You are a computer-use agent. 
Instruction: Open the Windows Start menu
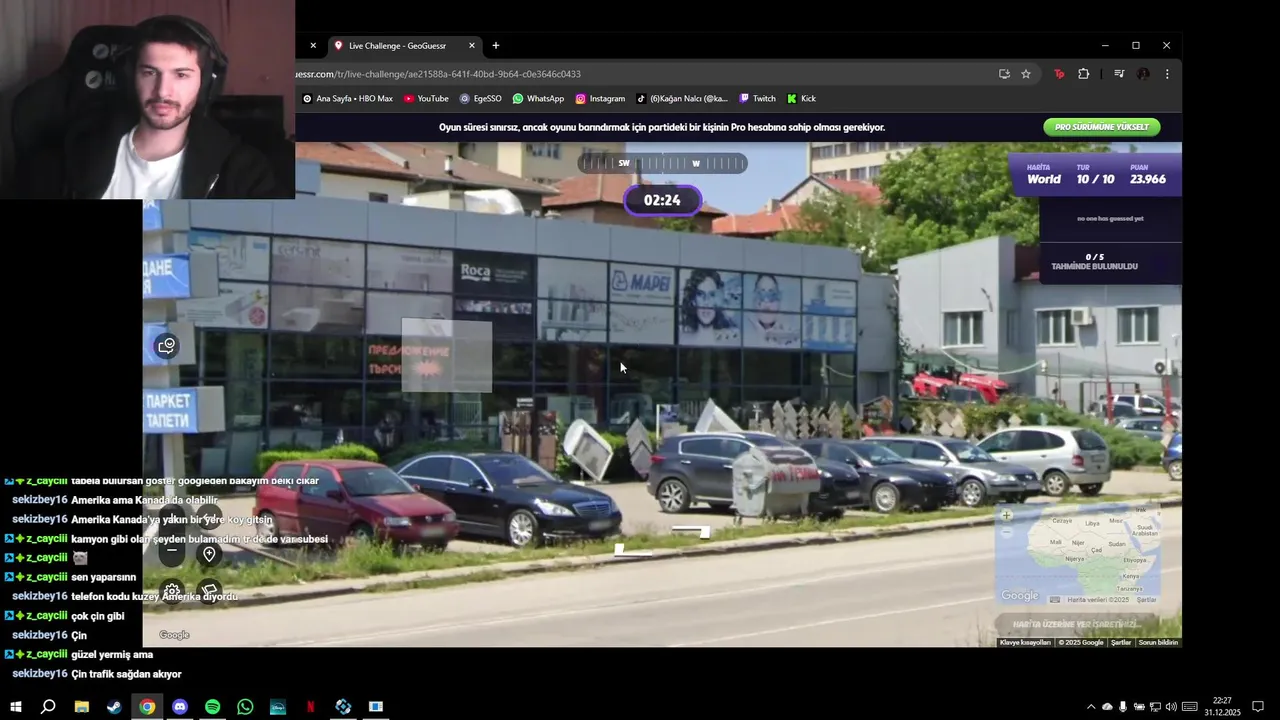click(x=16, y=707)
